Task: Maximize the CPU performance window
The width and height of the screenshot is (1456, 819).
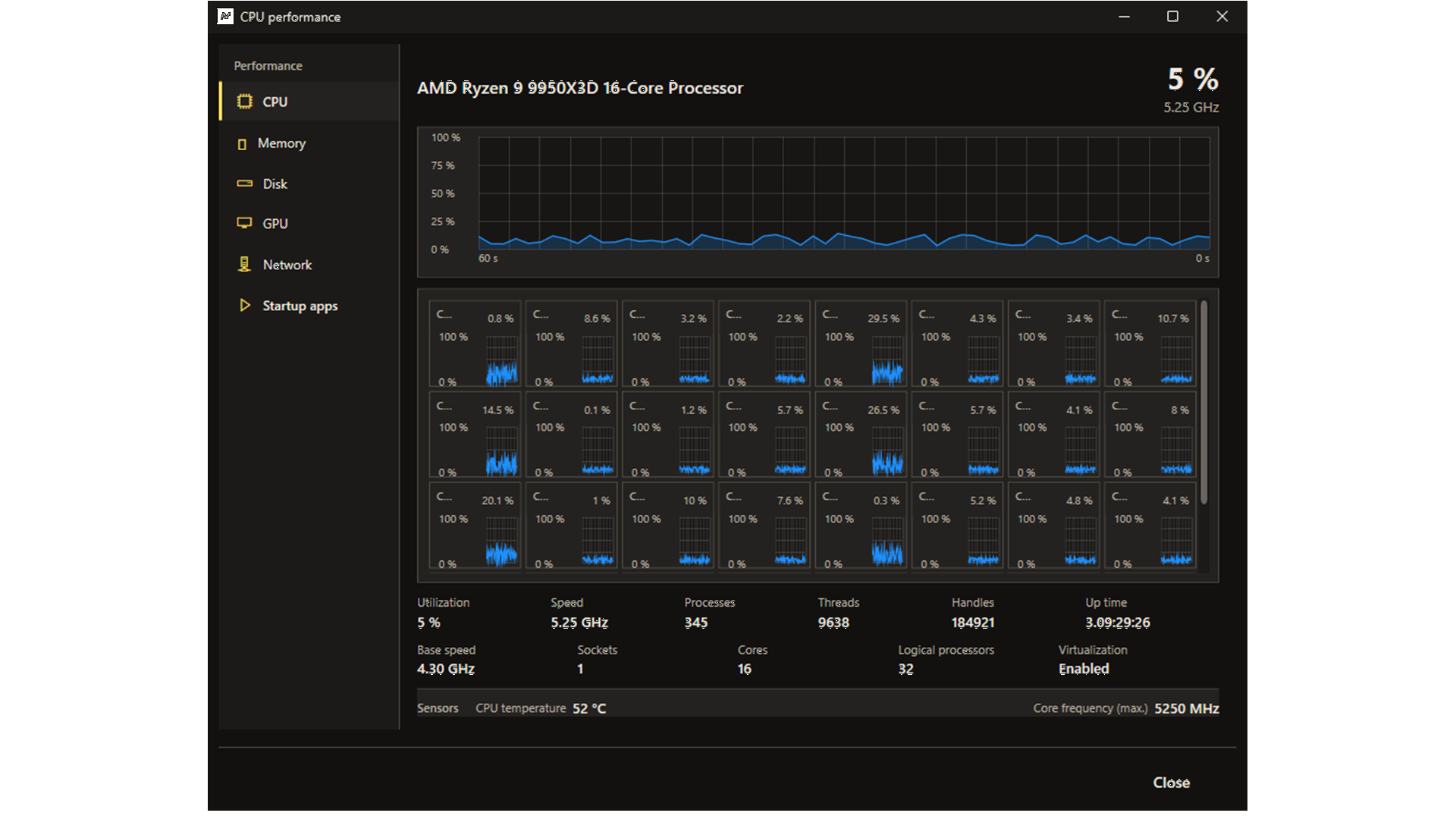Action: tap(1172, 16)
